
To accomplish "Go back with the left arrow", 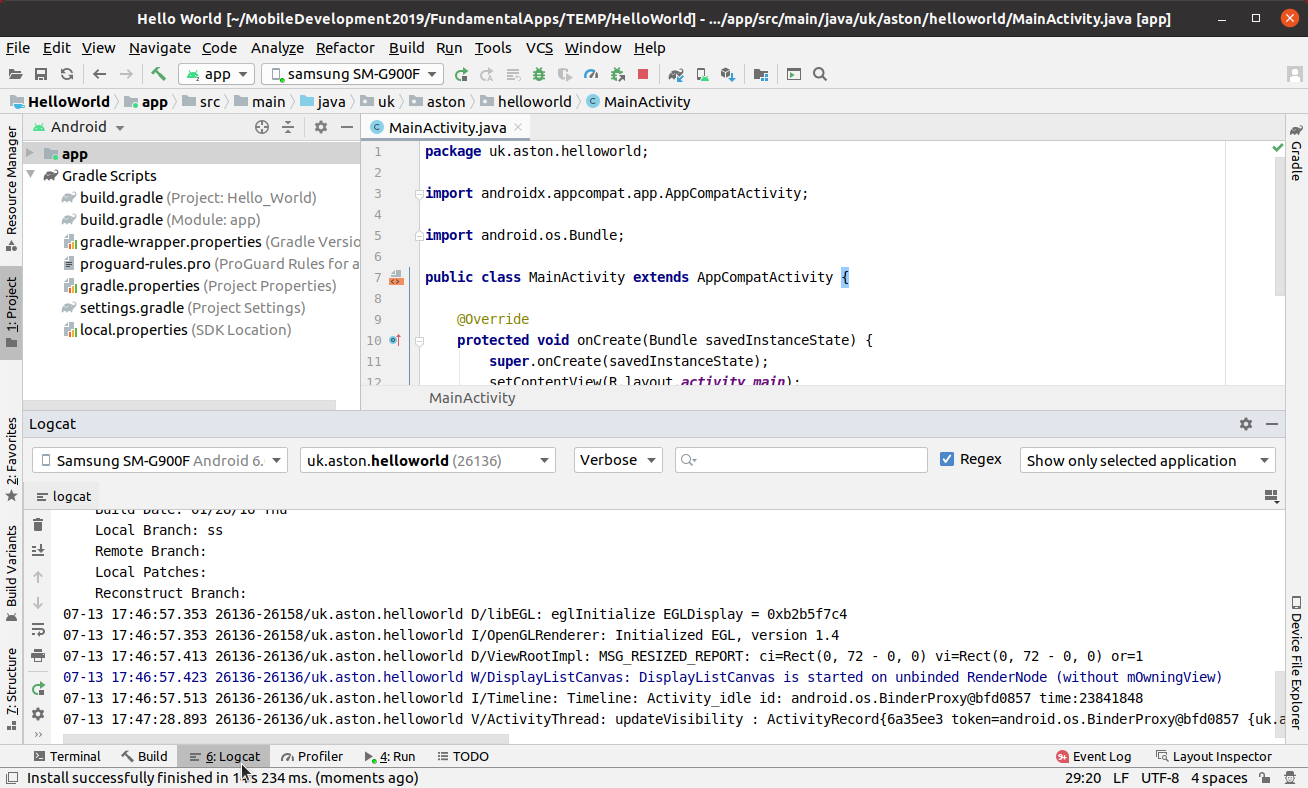I will 99,74.
